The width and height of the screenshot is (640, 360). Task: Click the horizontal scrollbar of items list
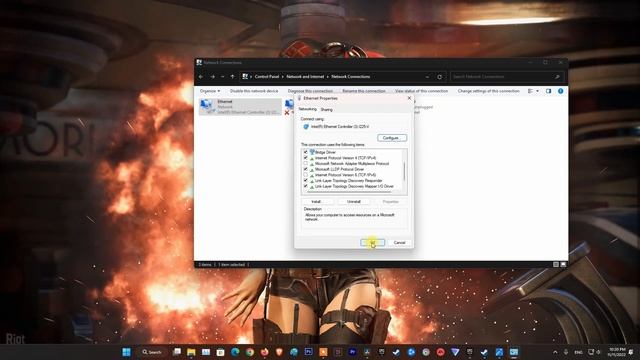tap(349, 192)
